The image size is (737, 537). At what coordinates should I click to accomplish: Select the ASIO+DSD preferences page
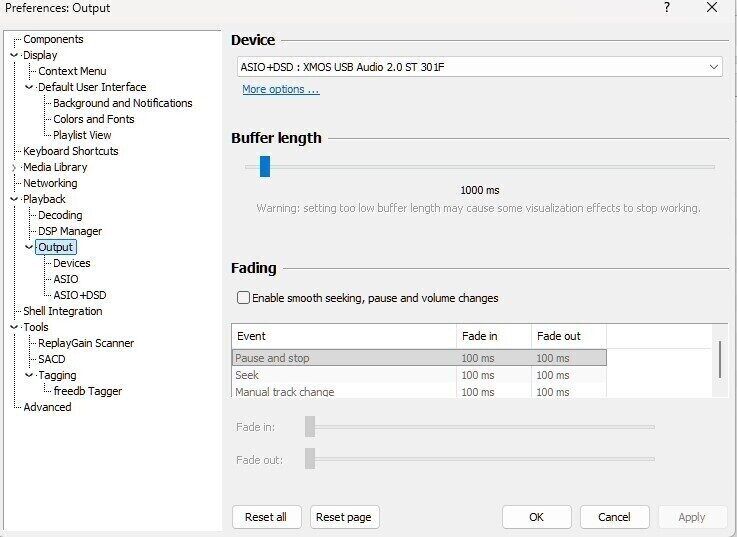(79, 295)
